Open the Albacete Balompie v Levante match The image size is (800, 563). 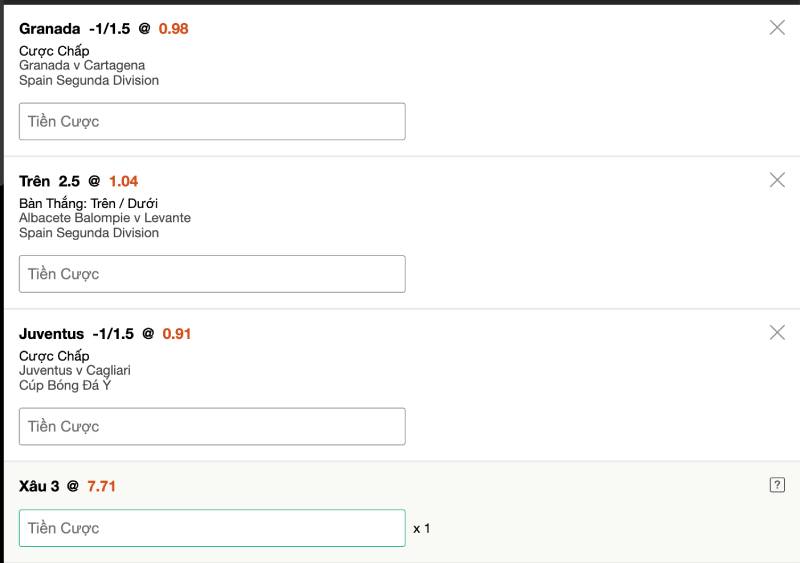pyautogui.click(x=105, y=218)
